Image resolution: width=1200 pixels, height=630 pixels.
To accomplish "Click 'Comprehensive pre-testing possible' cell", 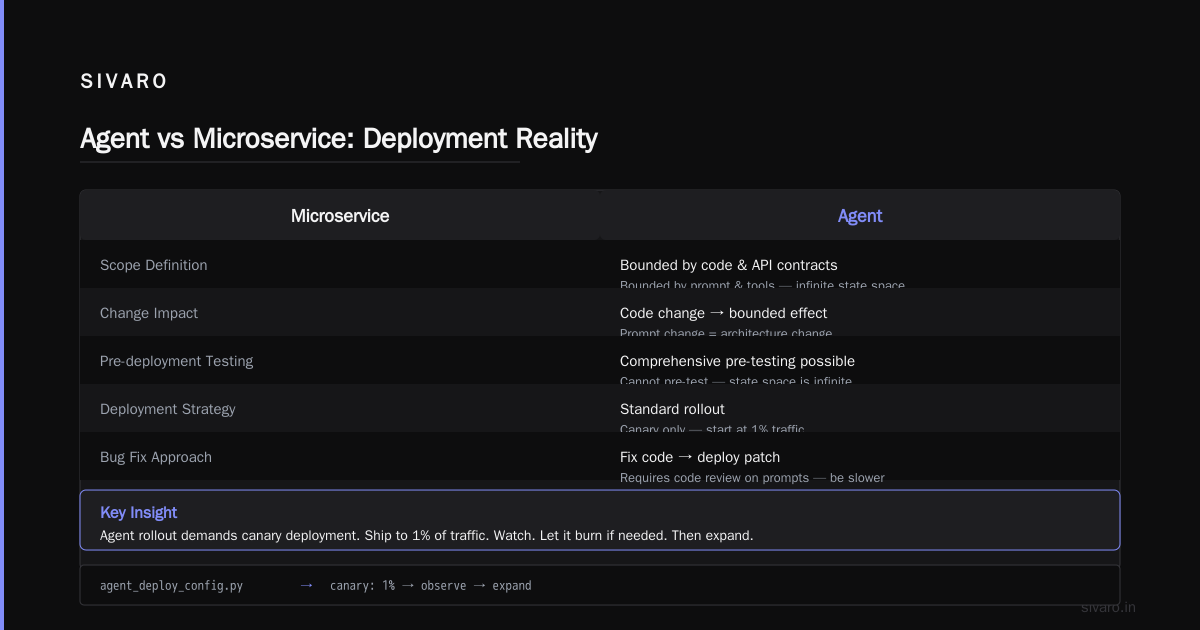I will click(737, 361).
